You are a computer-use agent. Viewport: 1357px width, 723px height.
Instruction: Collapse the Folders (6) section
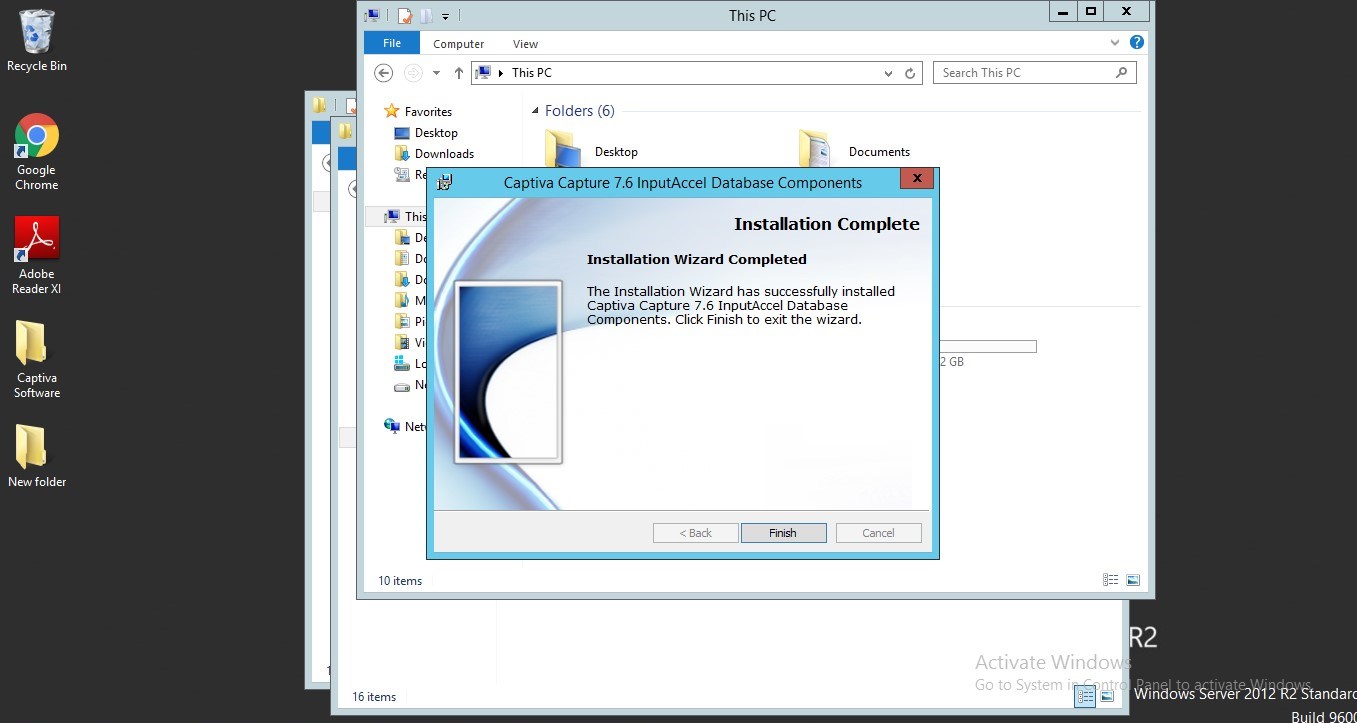click(536, 111)
